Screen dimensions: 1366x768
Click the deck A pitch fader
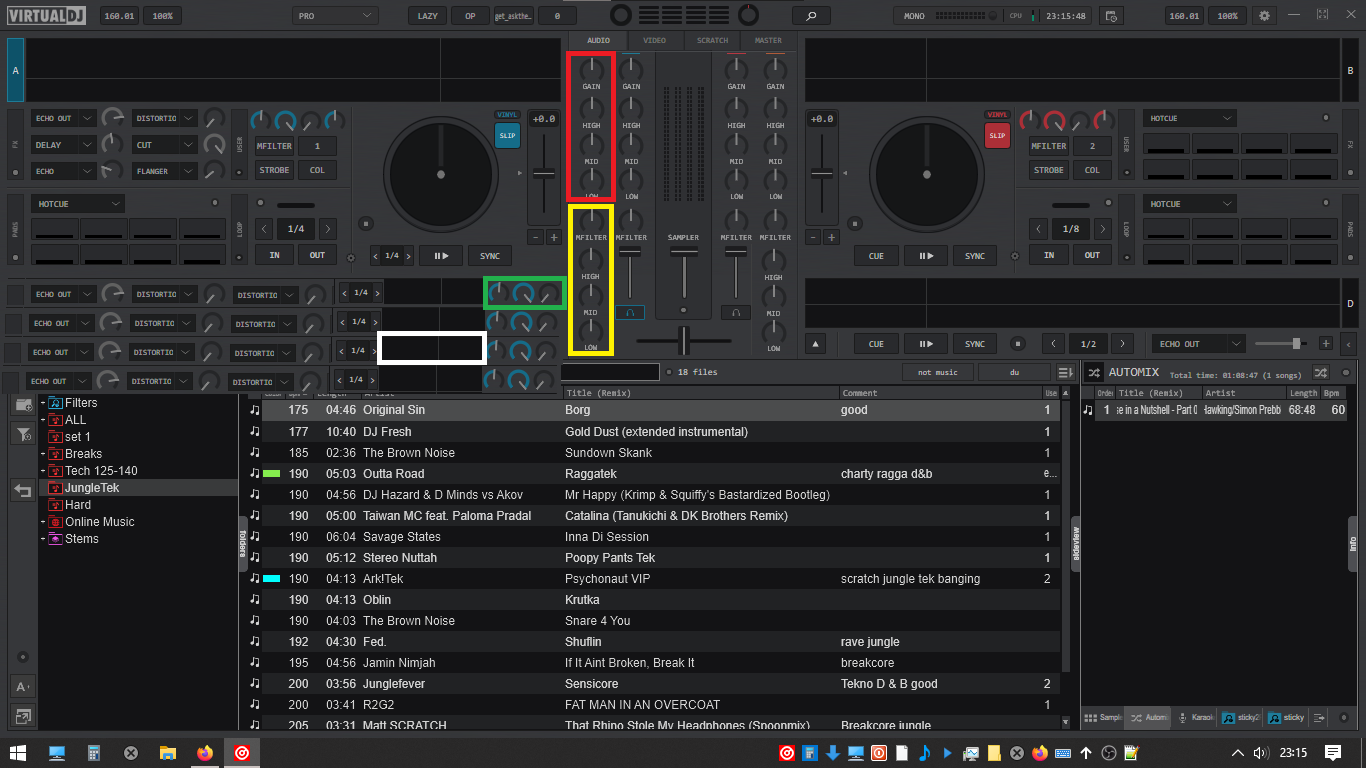pos(543,173)
